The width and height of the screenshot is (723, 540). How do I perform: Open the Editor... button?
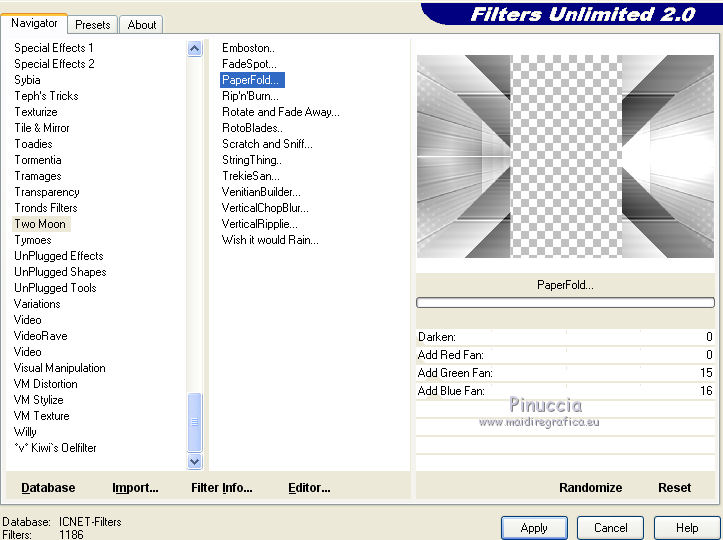click(309, 488)
